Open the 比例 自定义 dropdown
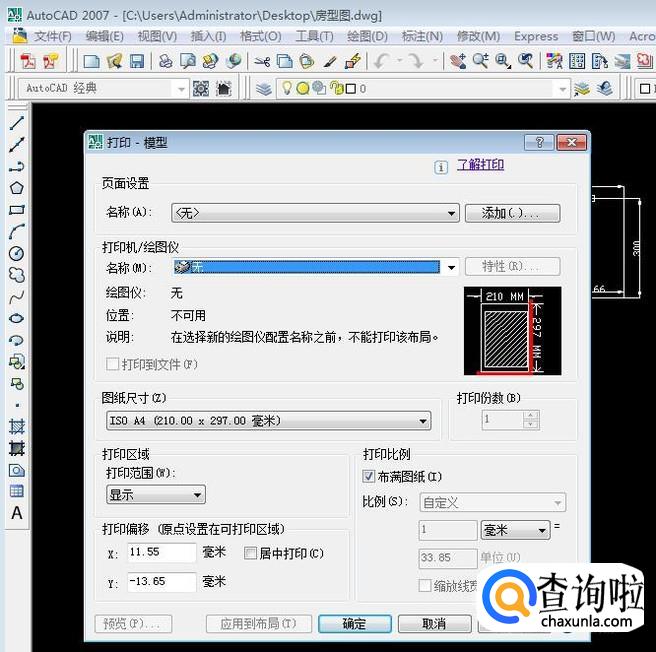 click(492, 502)
